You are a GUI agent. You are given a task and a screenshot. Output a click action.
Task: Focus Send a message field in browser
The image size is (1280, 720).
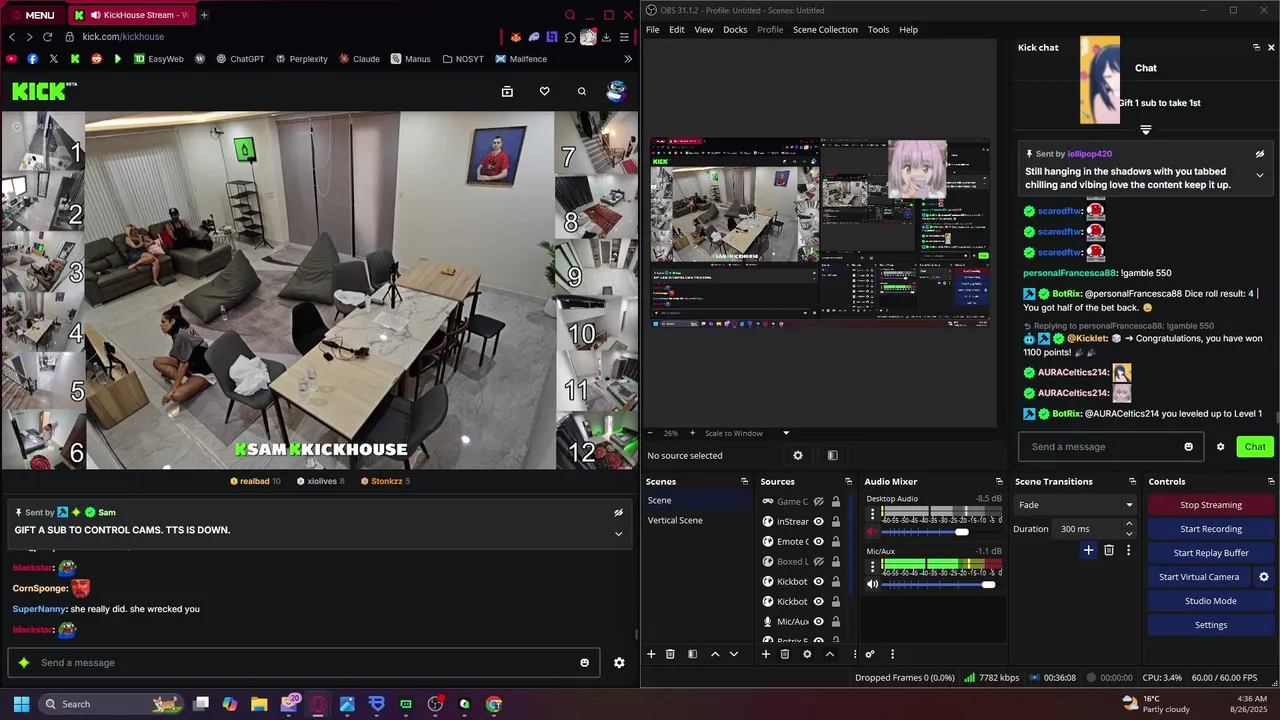point(303,663)
